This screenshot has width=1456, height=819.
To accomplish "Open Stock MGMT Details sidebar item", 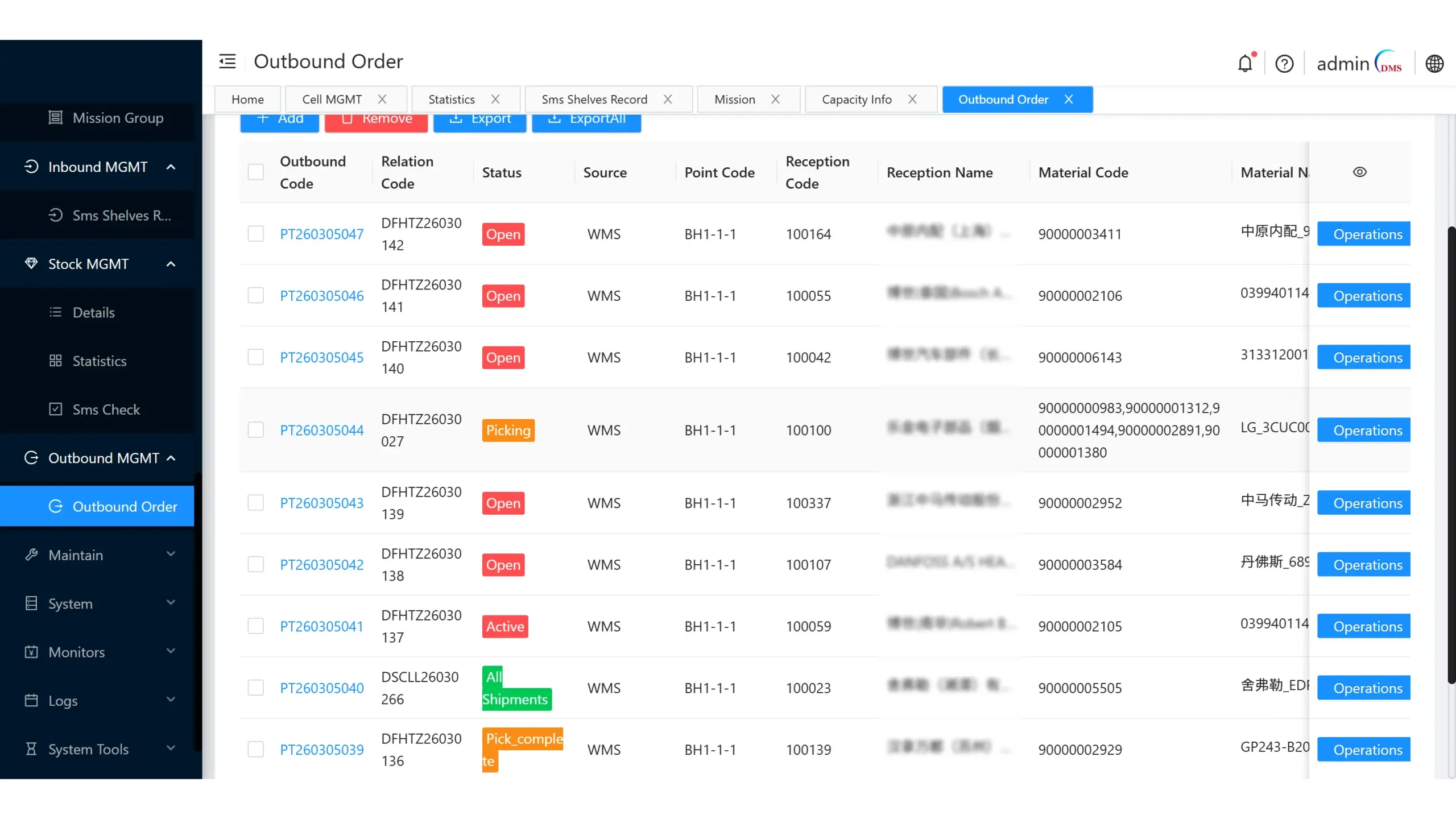I will [93, 312].
